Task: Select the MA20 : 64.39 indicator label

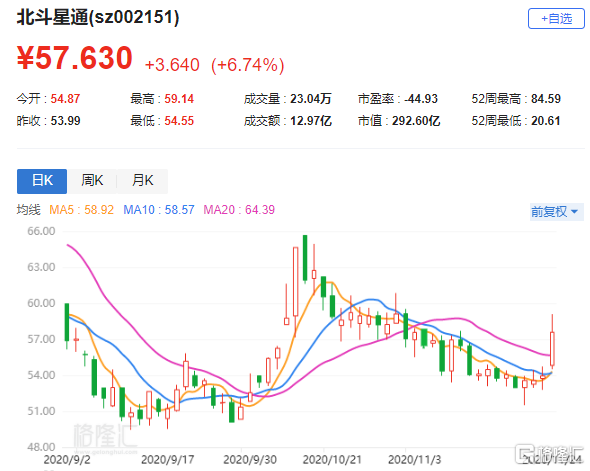Action: point(239,210)
